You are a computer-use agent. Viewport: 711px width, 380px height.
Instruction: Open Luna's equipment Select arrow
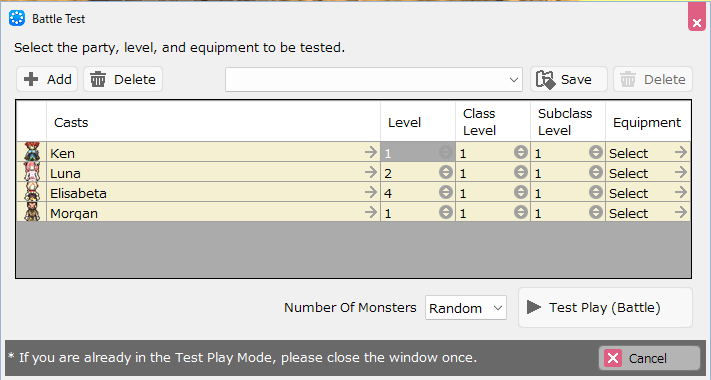pos(681,172)
